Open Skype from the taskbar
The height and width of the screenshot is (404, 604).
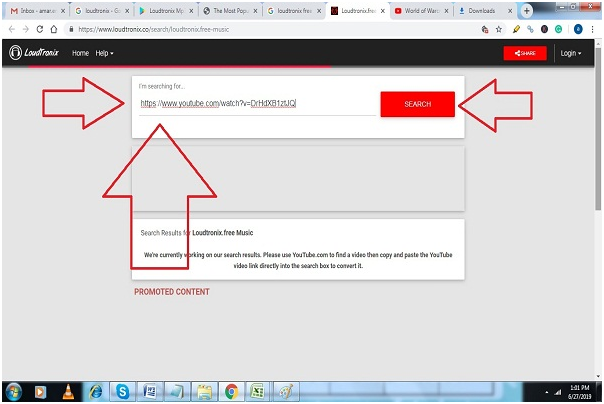pyautogui.click(x=122, y=392)
